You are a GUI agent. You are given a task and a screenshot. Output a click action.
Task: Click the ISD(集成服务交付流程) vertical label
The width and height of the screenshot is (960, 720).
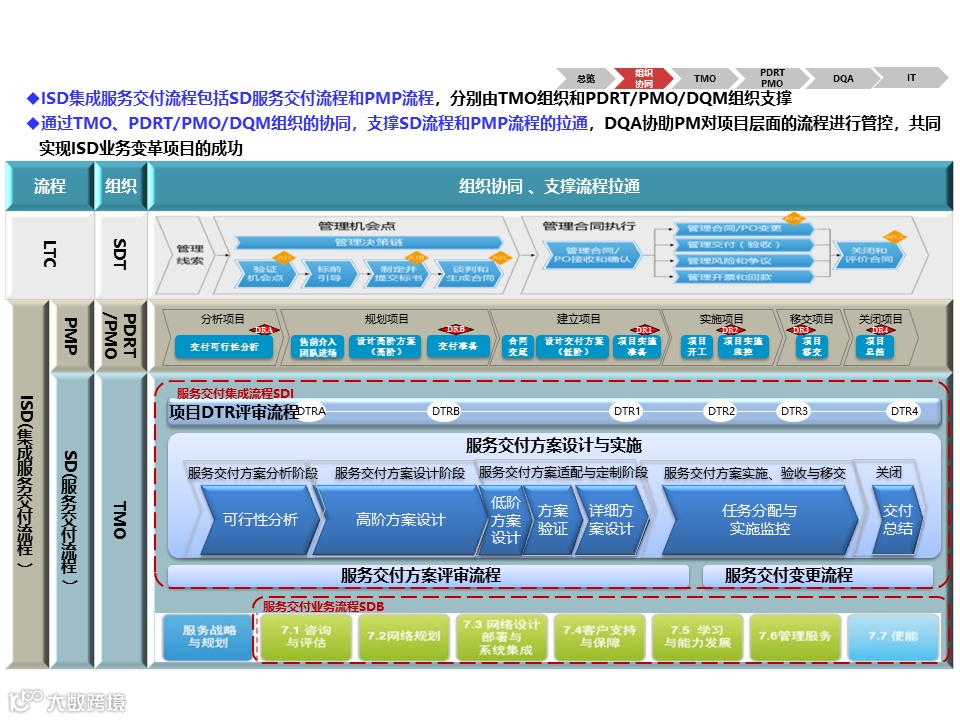coord(26,484)
